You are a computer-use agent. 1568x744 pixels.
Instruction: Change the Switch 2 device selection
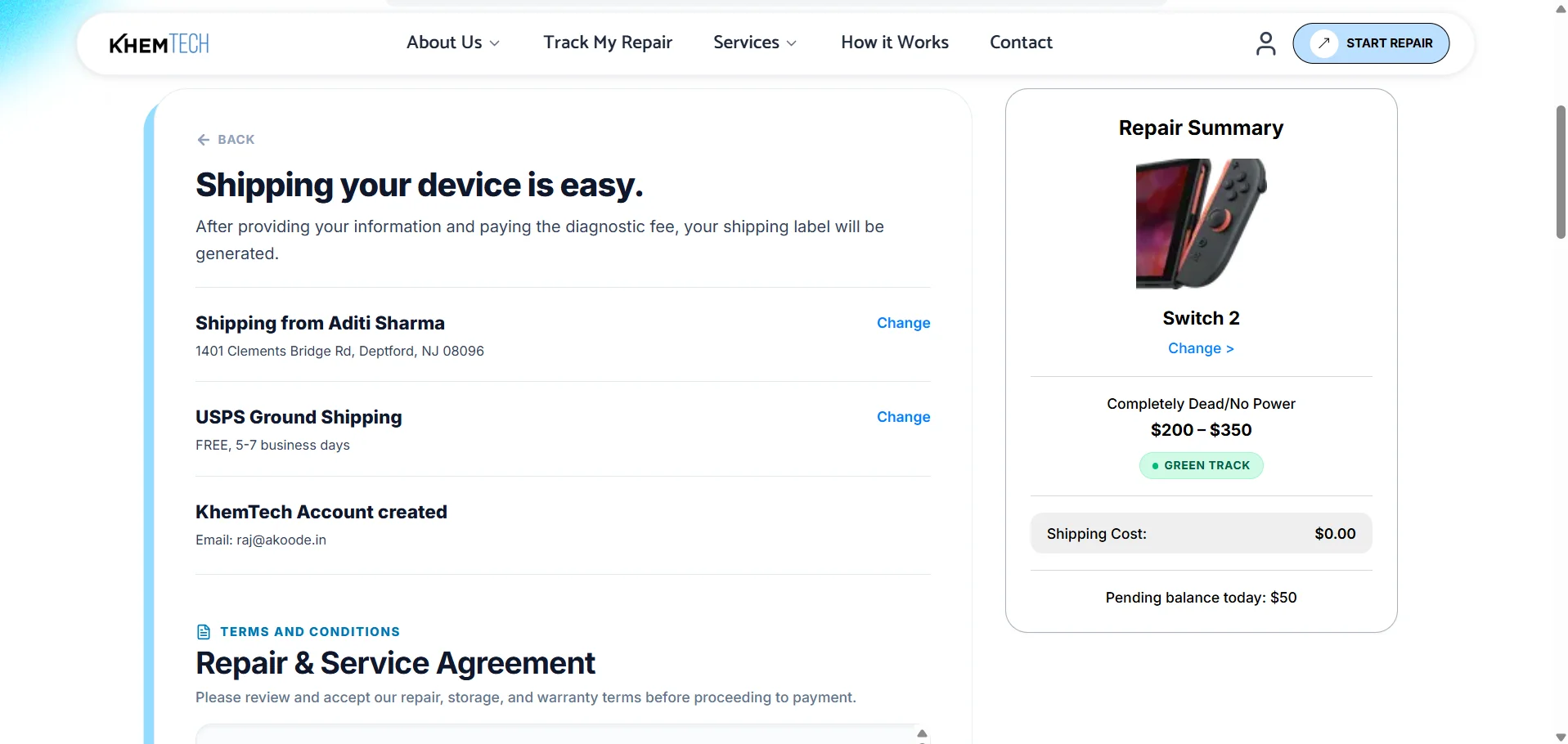pyautogui.click(x=1201, y=348)
